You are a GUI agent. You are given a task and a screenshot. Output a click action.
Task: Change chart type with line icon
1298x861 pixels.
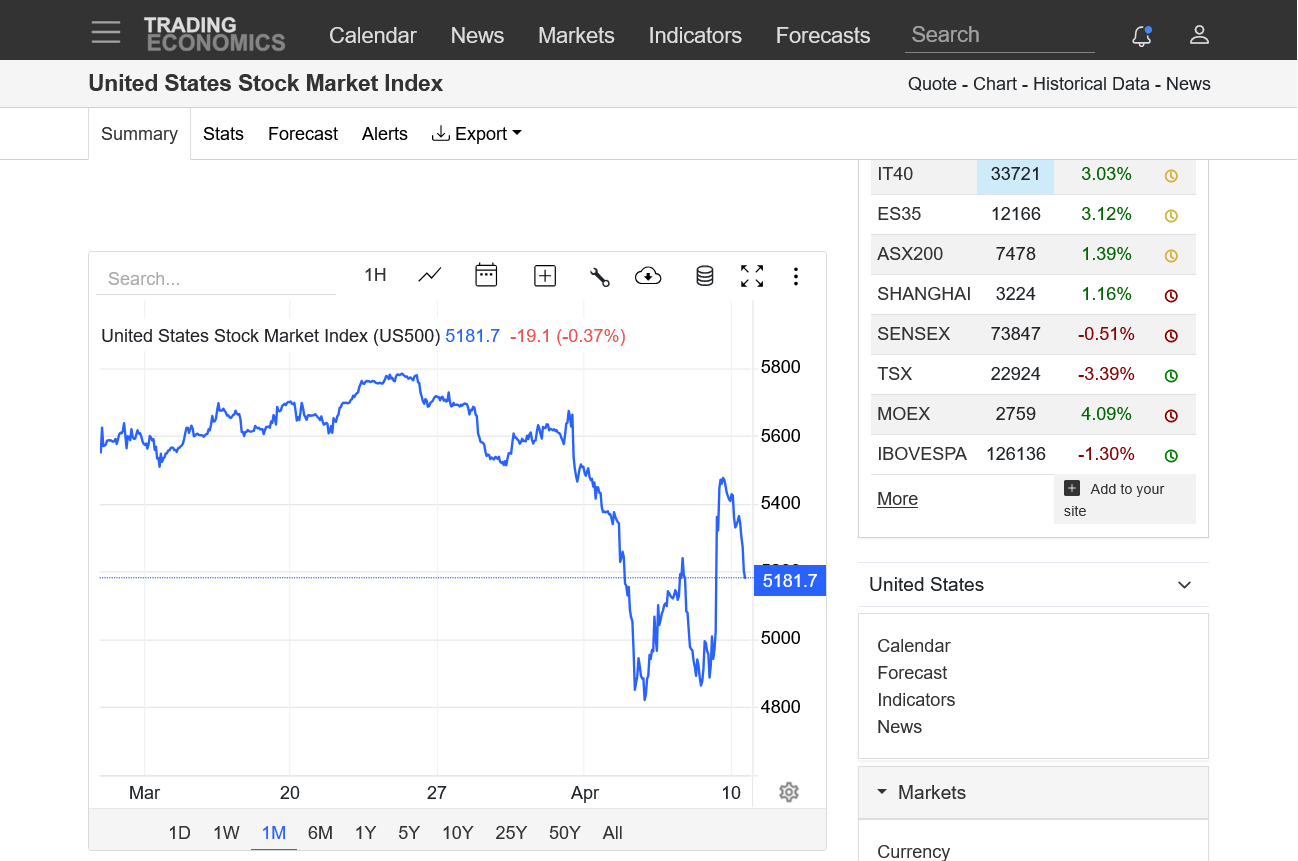430,275
